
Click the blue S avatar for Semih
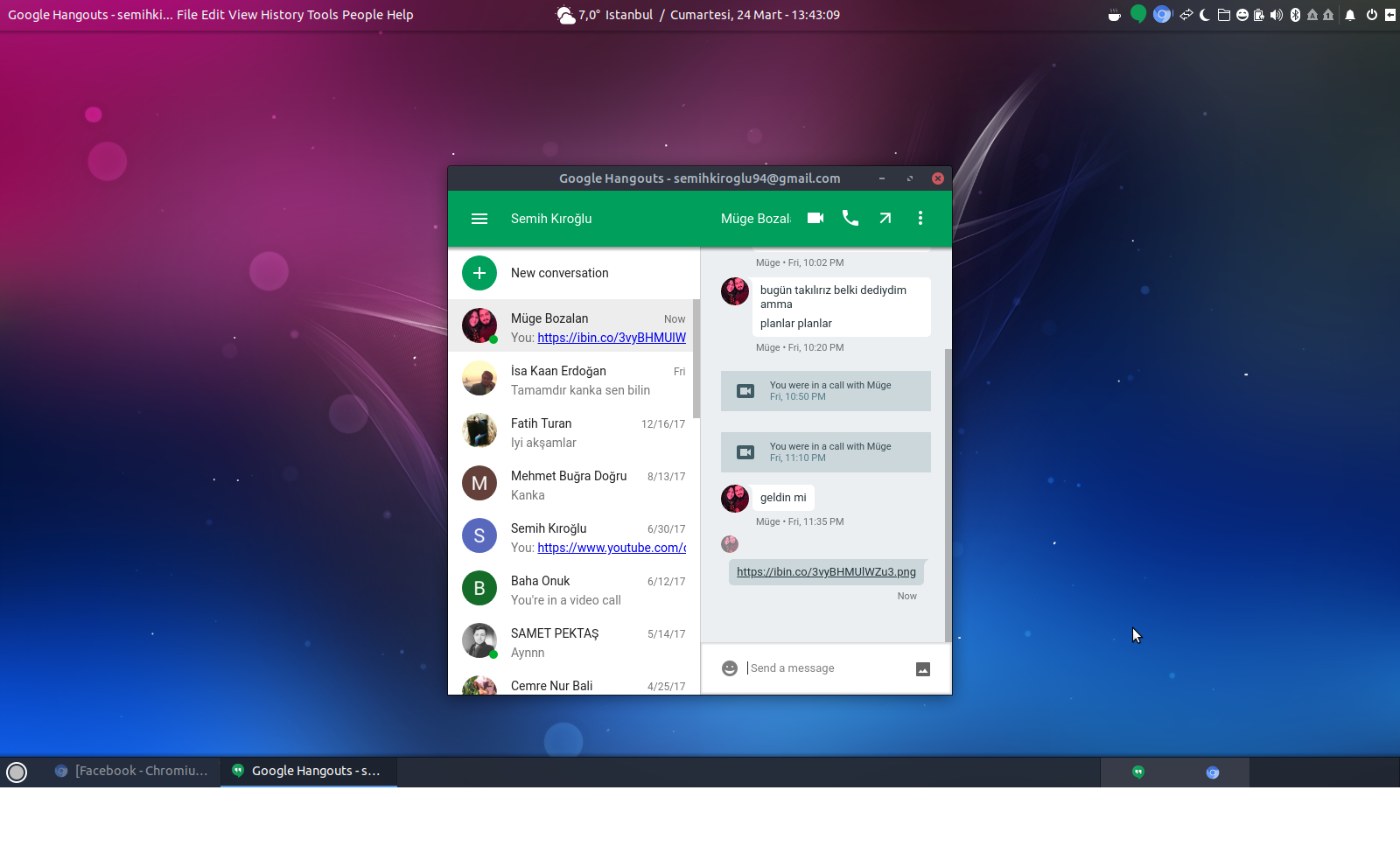(x=479, y=535)
